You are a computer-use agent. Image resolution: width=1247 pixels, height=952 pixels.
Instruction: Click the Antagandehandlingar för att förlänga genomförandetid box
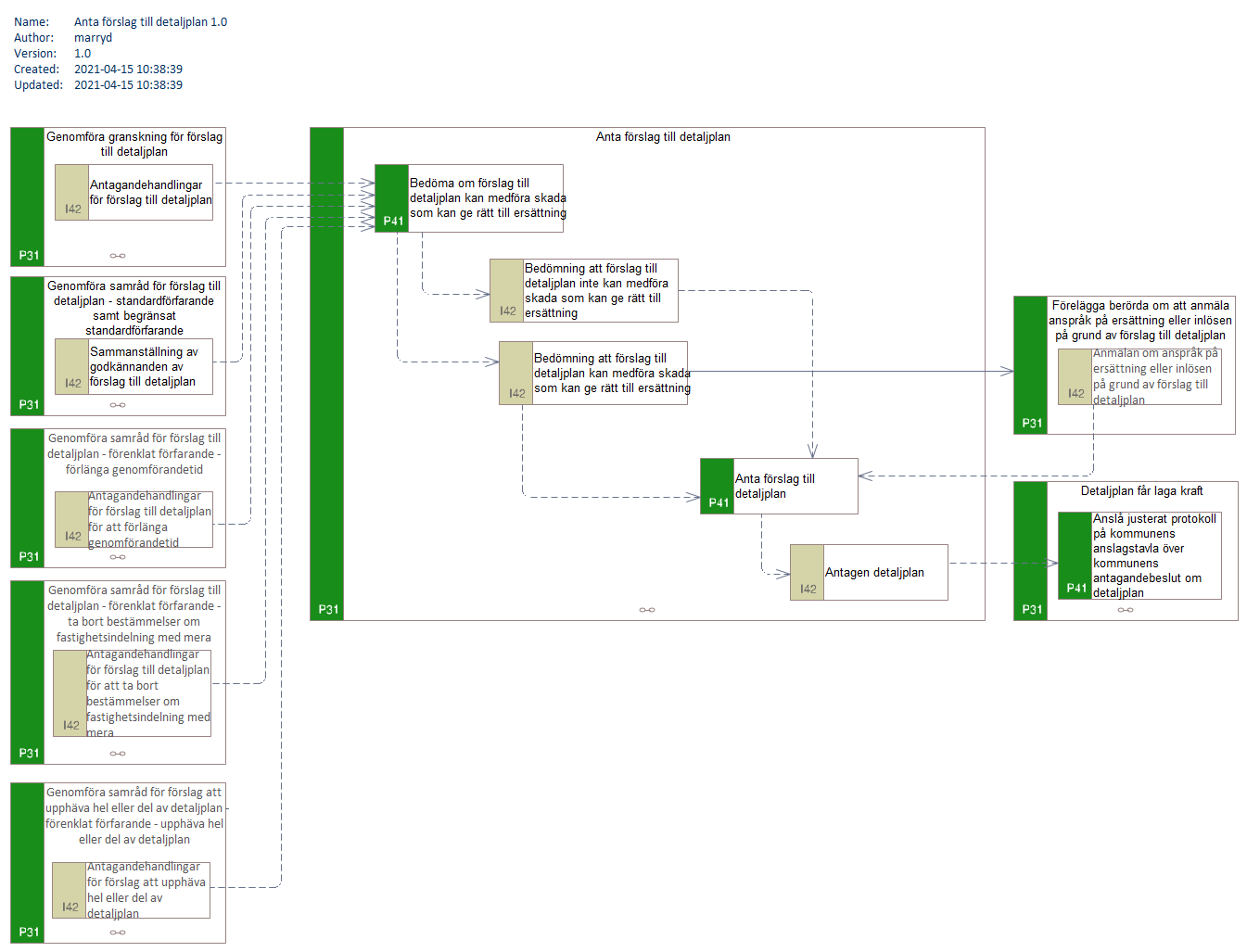(x=149, y=519)
